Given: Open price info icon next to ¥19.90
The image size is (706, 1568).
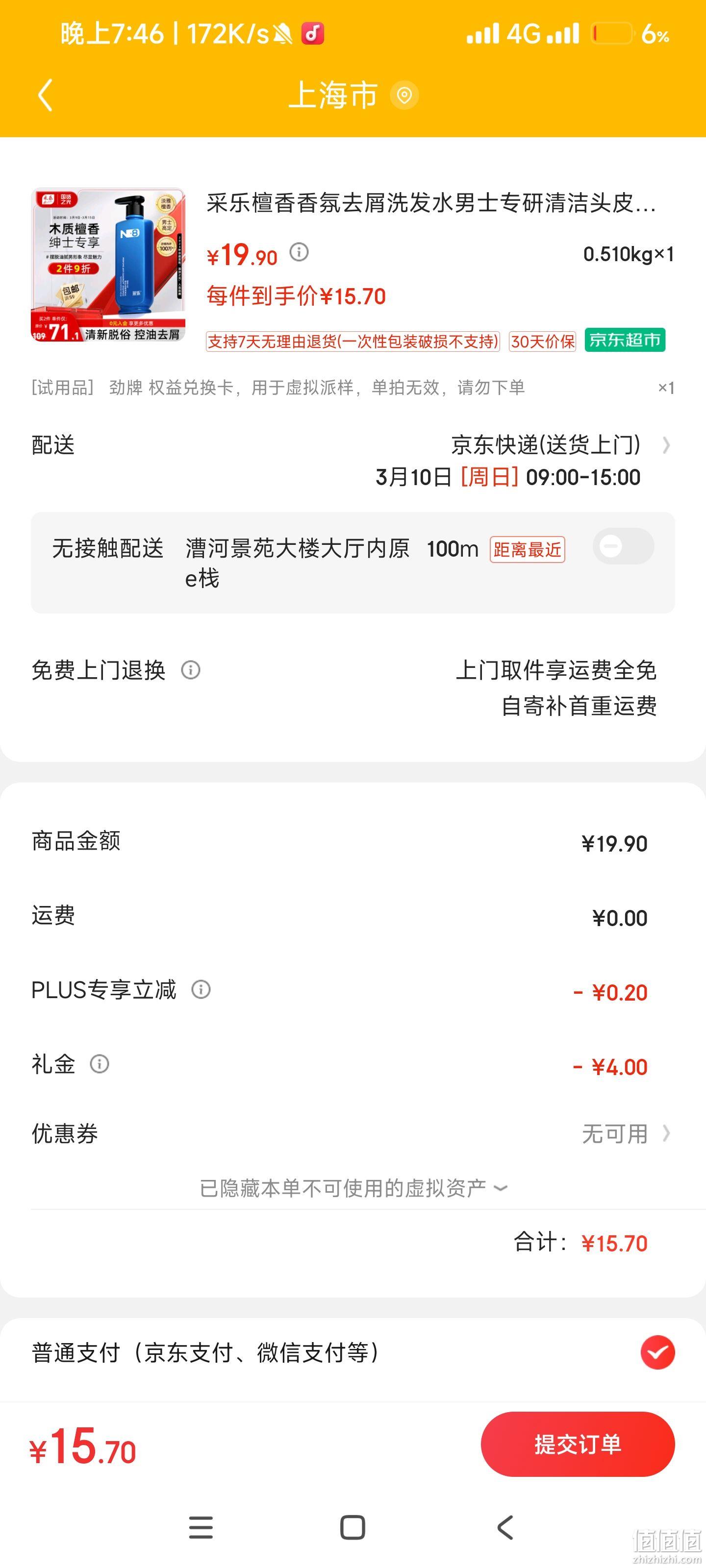Looking at the screenshot, I should tap(299, 251).
